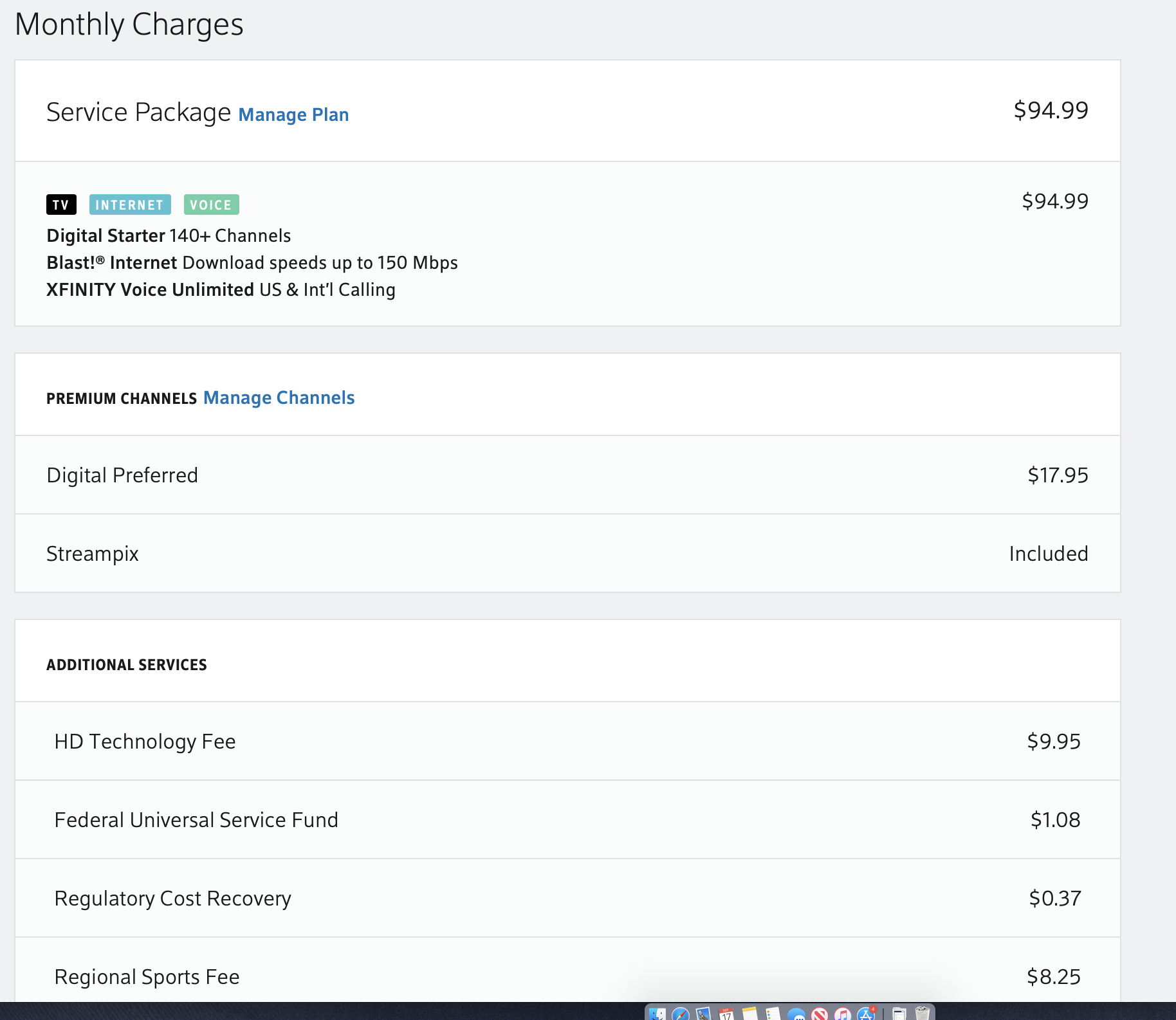This screenshot has height=1020, width=1176.
Task: Click the green VOICE badge
Action: [211, 205]
